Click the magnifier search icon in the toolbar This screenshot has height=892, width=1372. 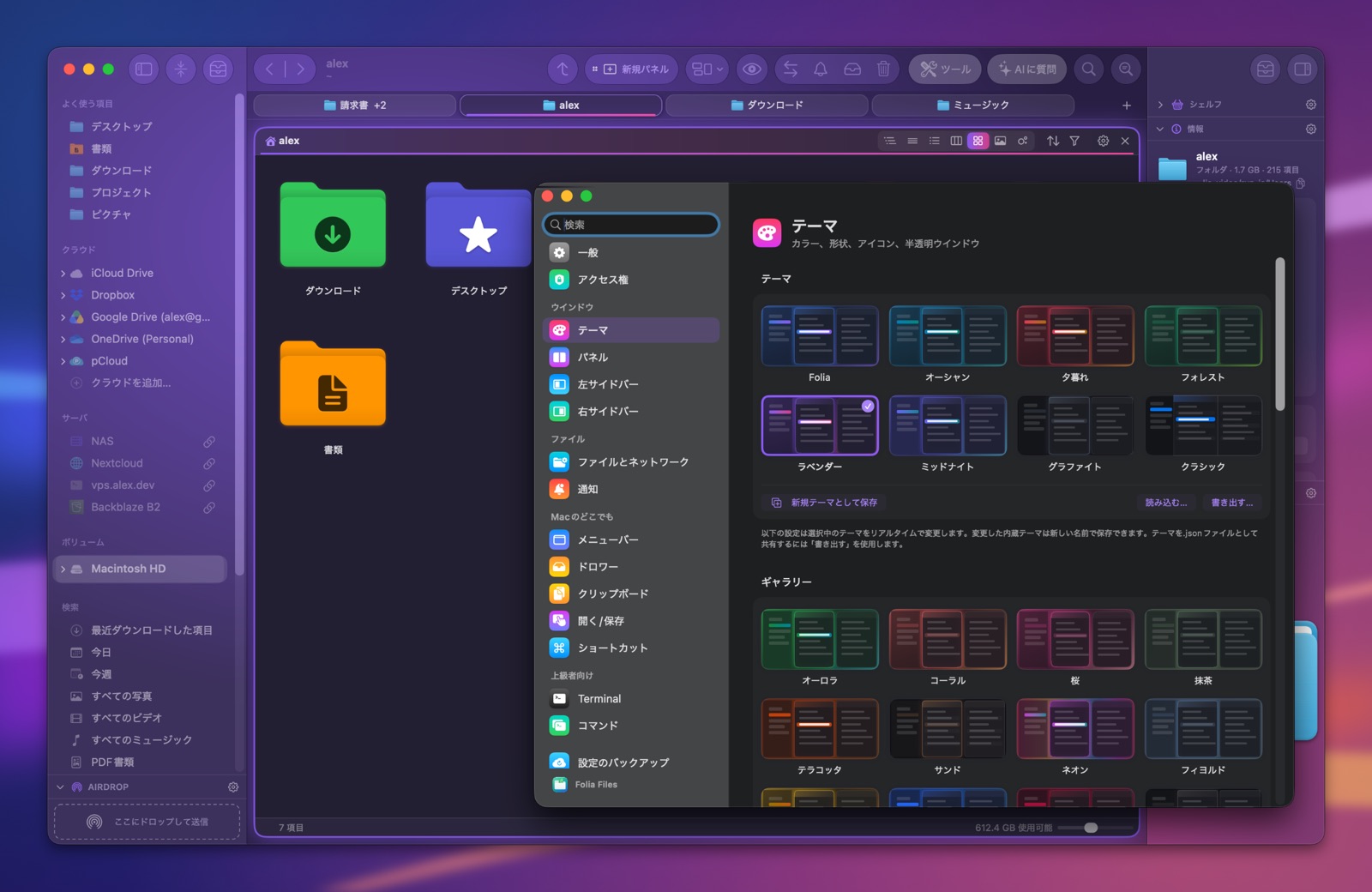(1089, 69)
